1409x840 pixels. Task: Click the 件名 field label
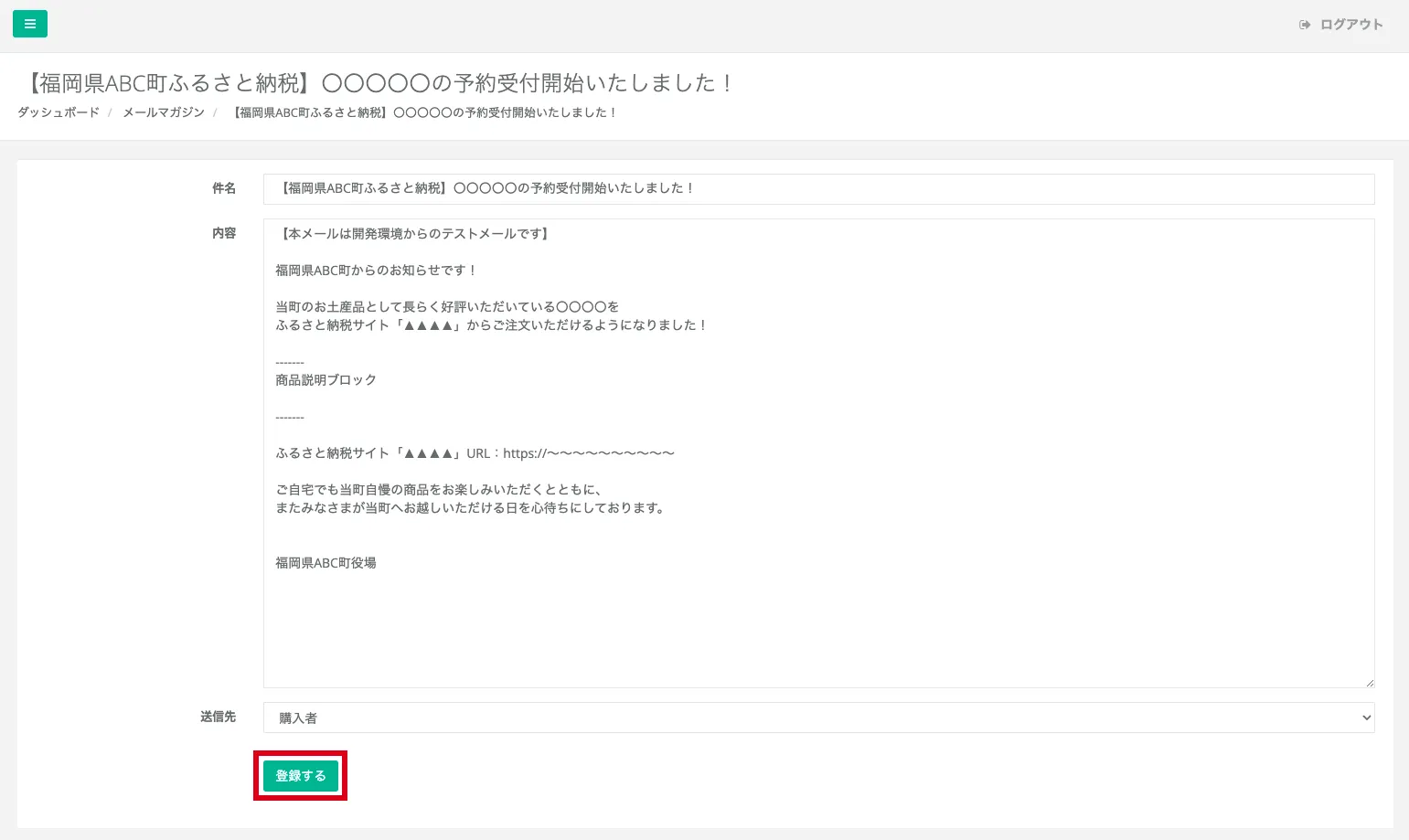(x=224, y=188)
